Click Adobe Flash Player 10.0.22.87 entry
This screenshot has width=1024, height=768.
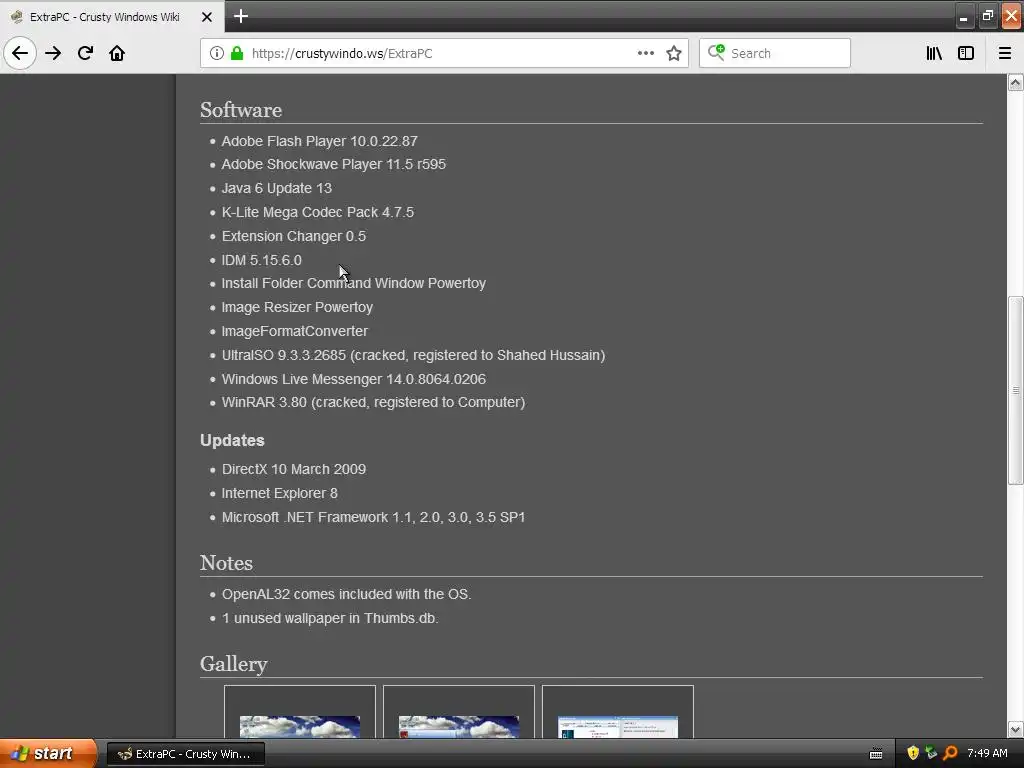[319, 141]
